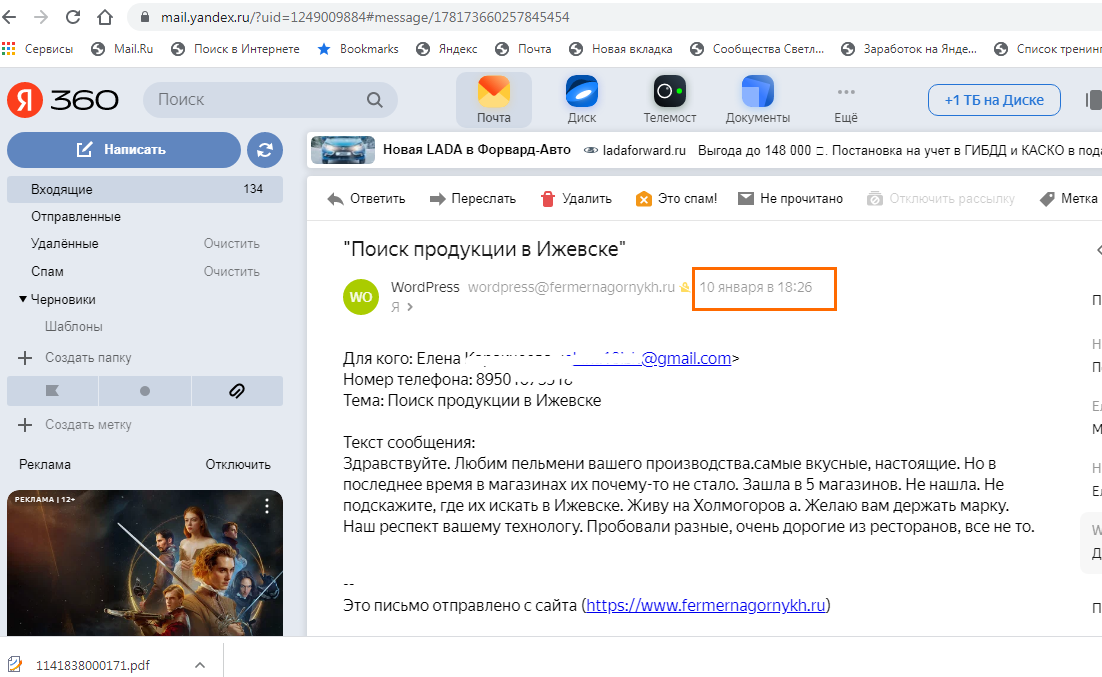Click the refresh mail icon button
Screen dimensions: 1102x677
pos(265,150)
